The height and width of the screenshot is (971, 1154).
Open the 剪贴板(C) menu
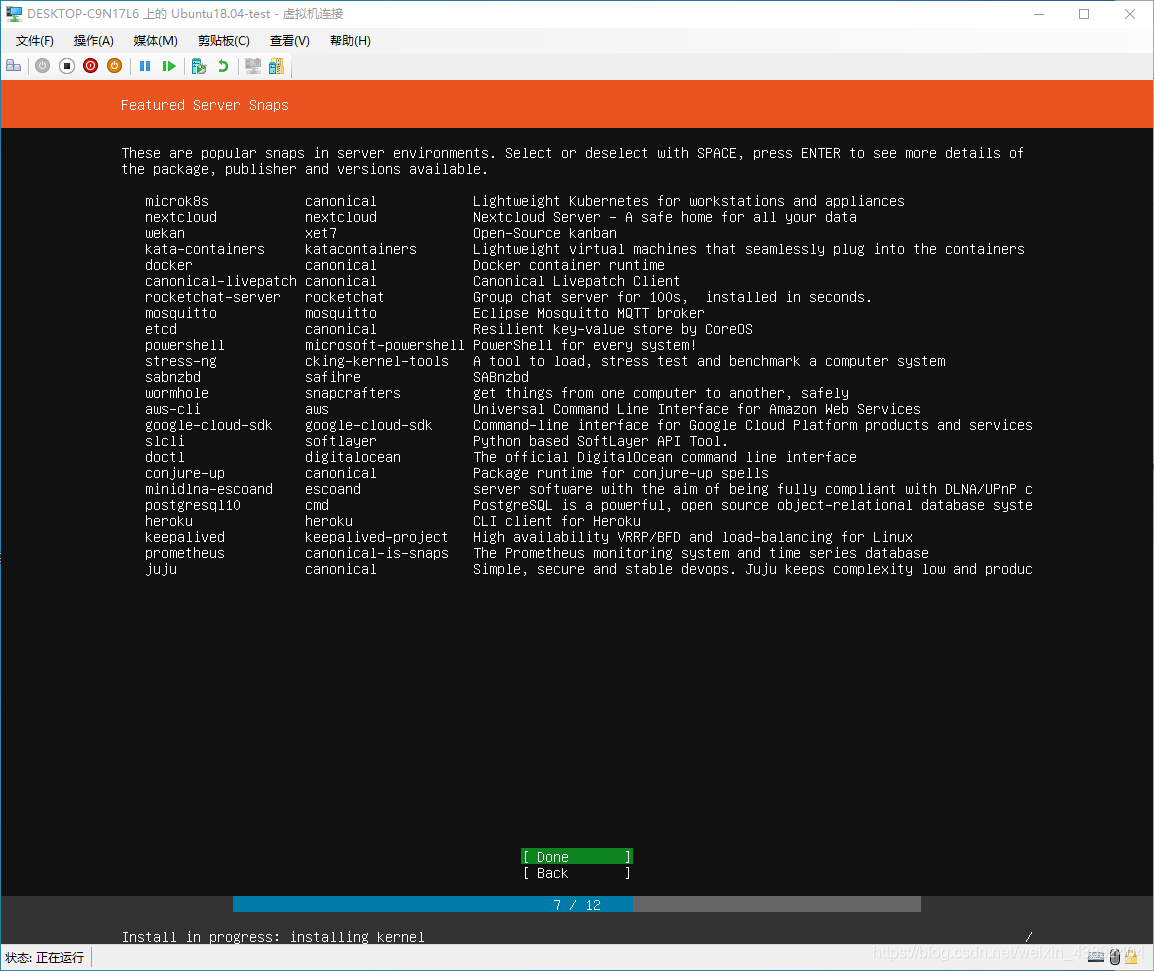(x=224, y=40)
